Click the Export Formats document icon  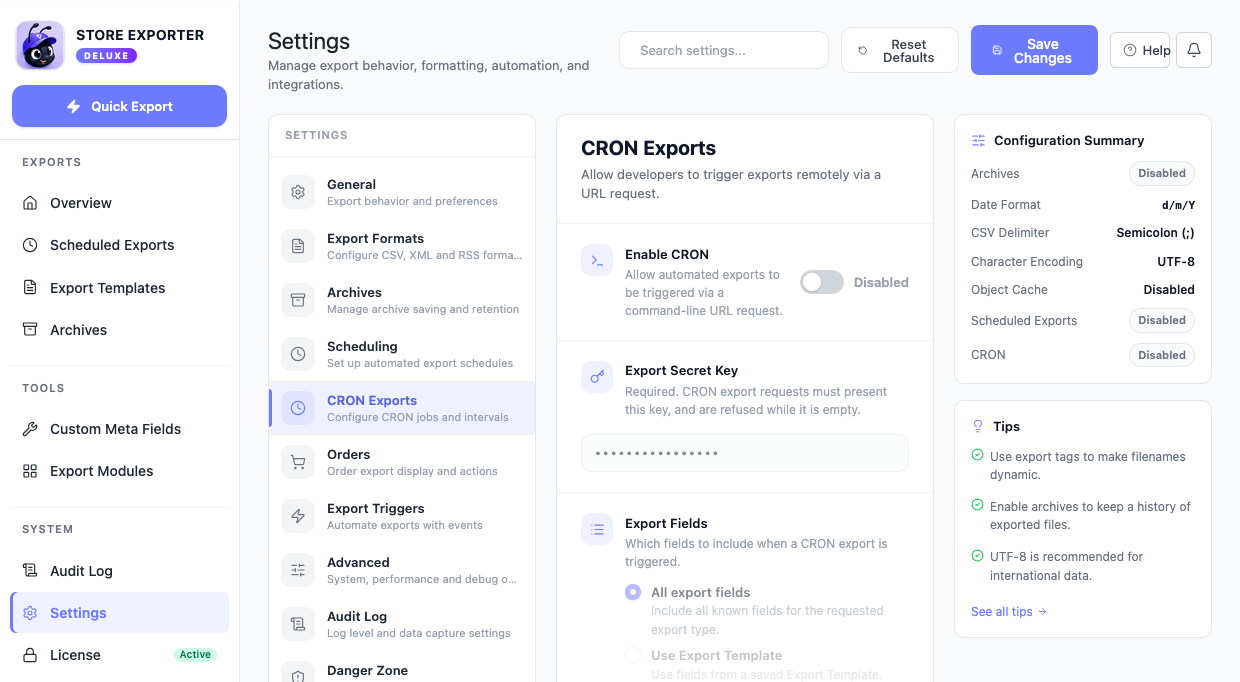point(298,246)
